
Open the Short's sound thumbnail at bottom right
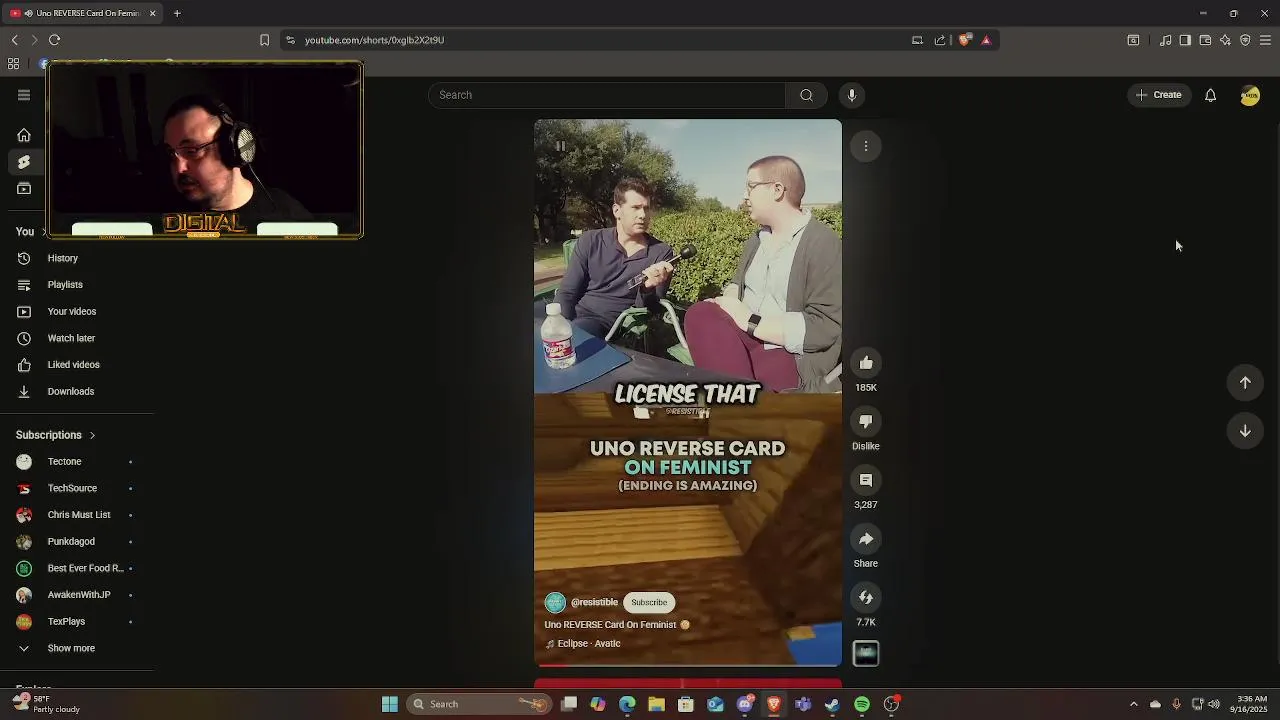pyautogui.click(x=866, y=654)
